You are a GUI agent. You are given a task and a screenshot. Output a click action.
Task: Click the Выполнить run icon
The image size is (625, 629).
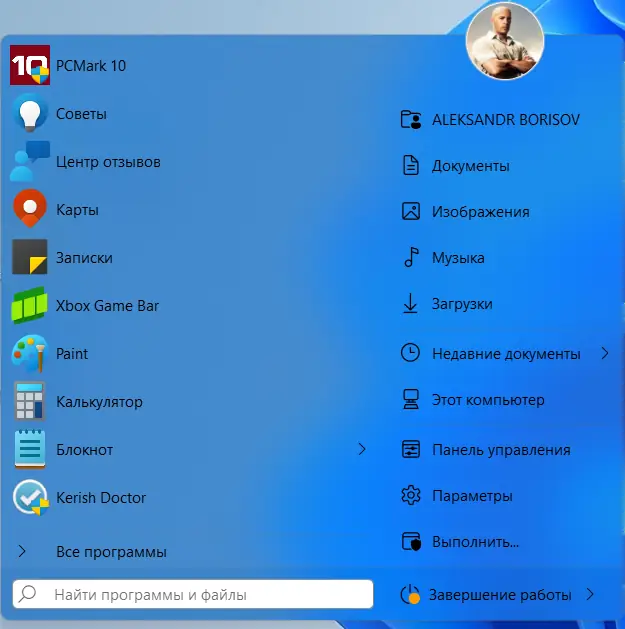411,542
